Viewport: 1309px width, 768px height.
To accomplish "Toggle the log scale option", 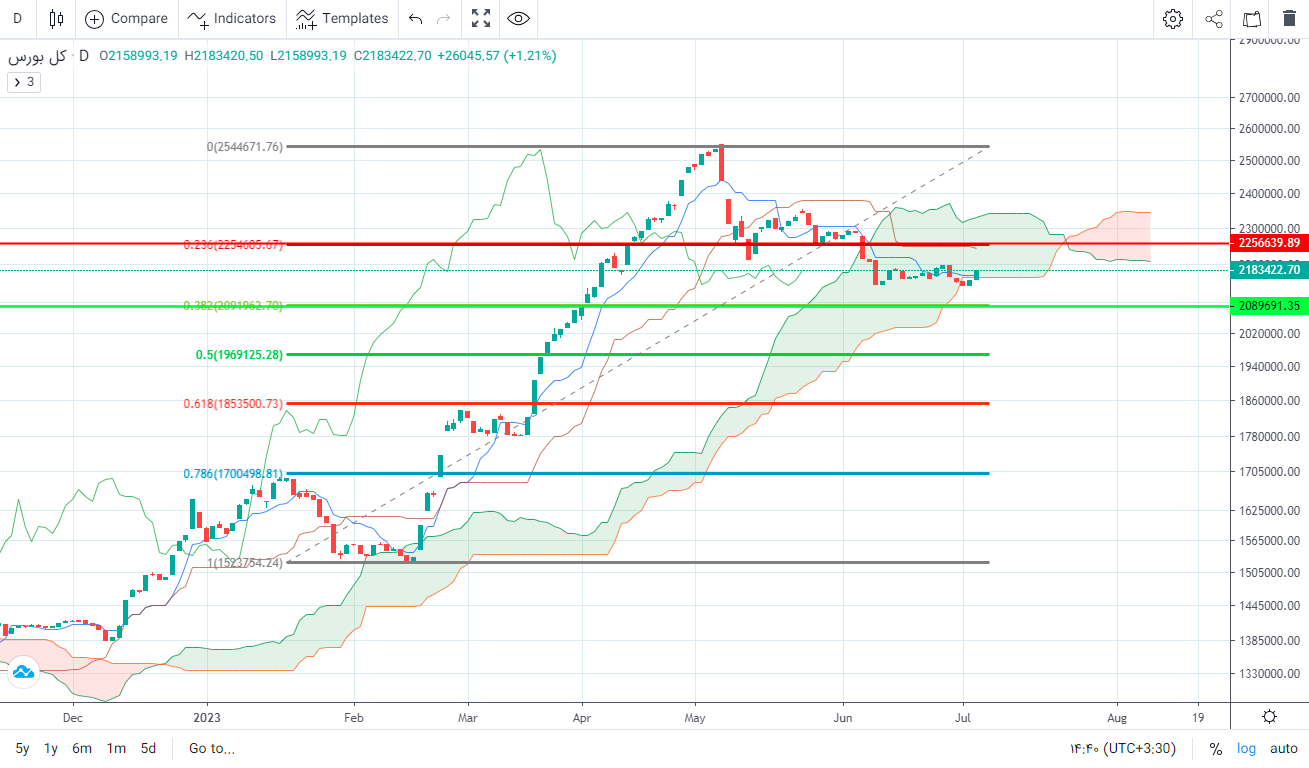I will click(x=1246, y=748).
